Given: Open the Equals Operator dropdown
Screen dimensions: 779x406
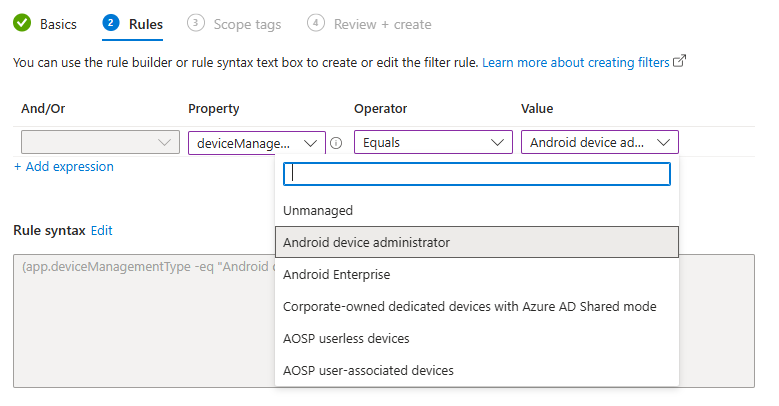Looking at the screenshot, I should click(432, 143).
